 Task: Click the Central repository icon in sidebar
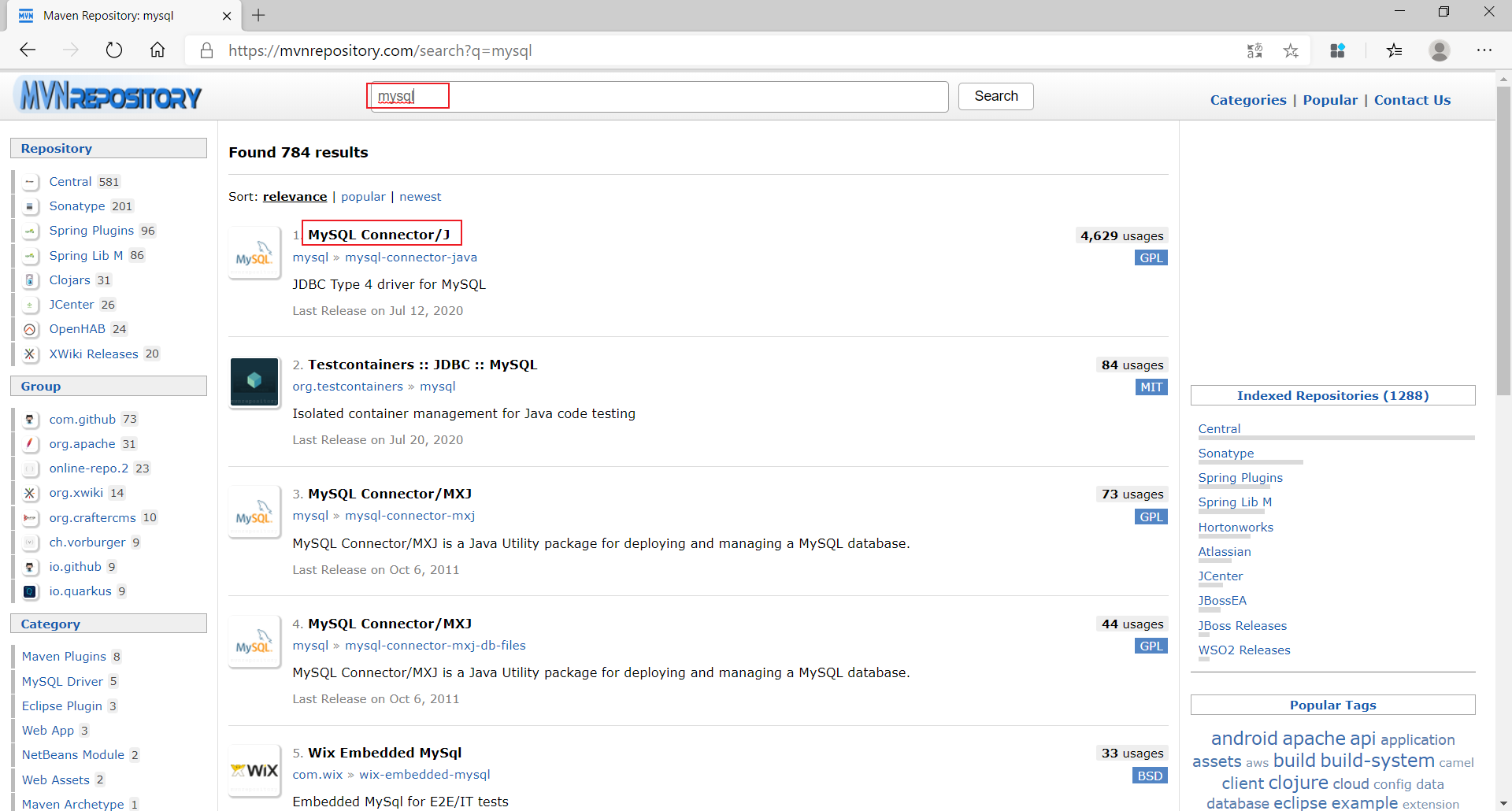30,182
